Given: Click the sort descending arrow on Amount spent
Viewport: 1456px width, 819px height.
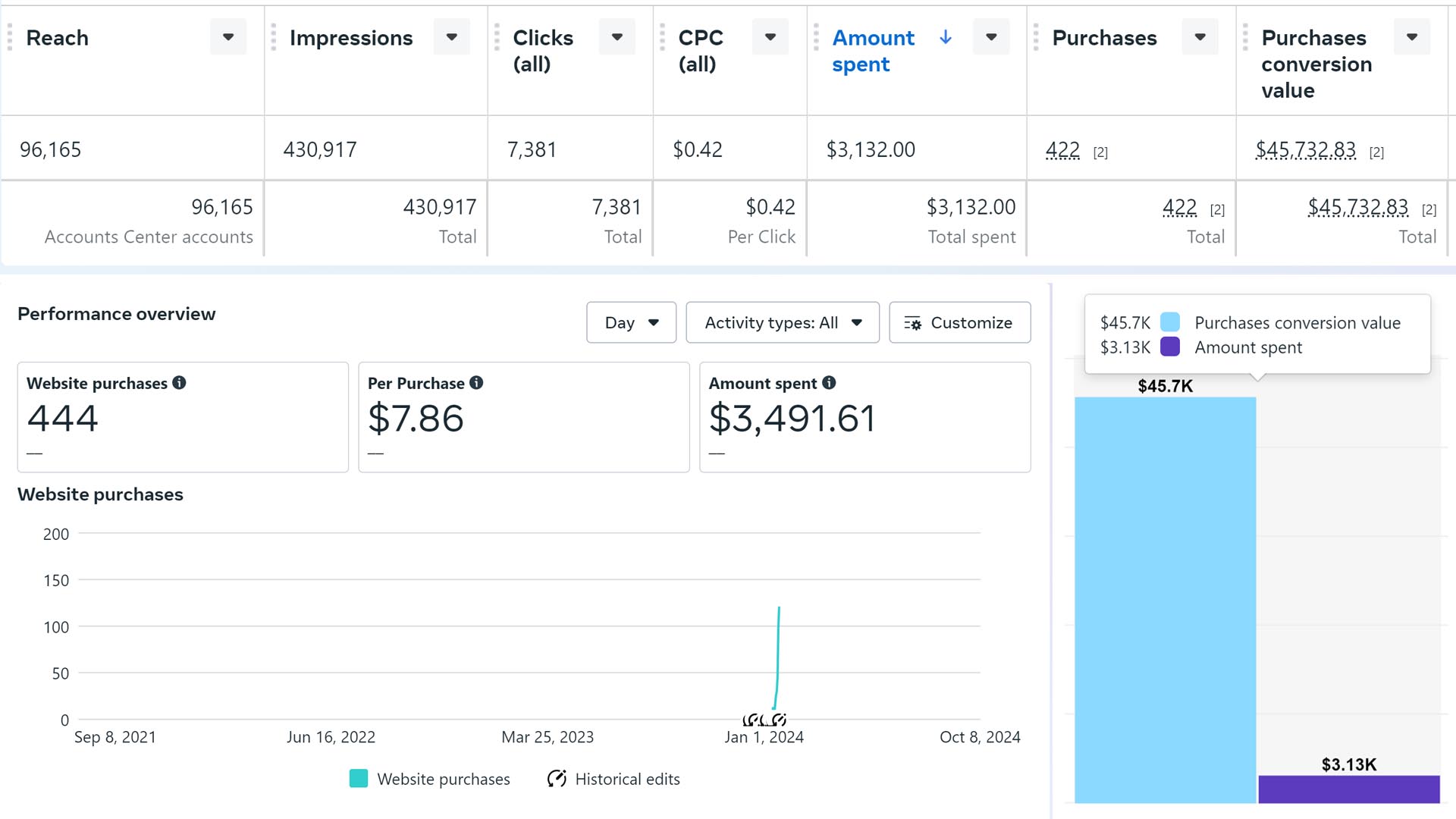Looking at the screenshot, I should (x=946, y=37).
